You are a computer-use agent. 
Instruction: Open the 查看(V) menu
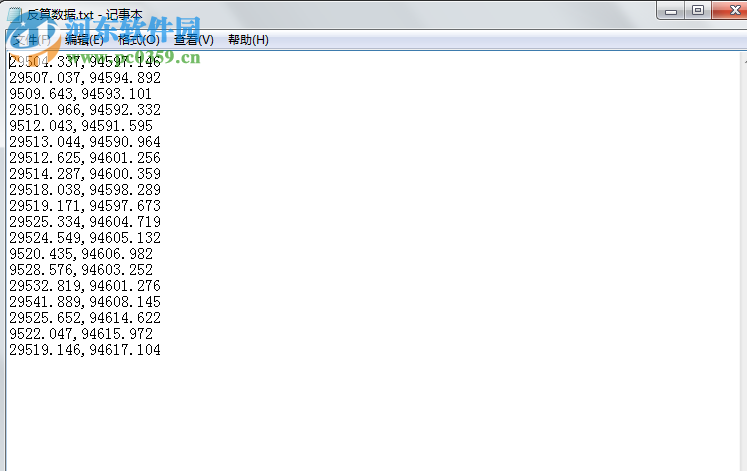pyautogui.click(x=193, y=40)
